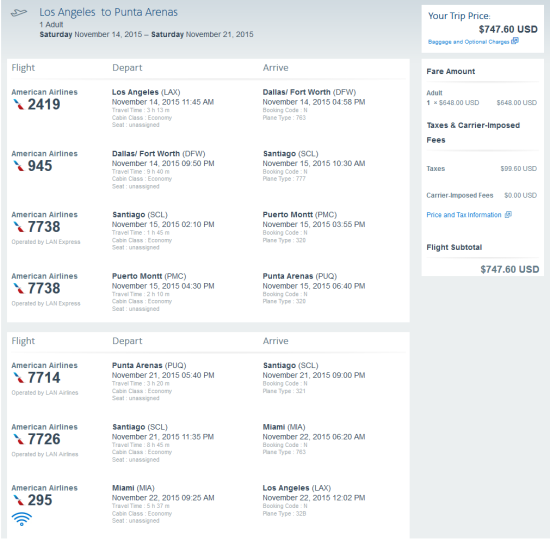This screenshot has height=539, width=550.
Task: Click the Punta Arenas (PUQ) departure airport
Action: pos(149,365)
